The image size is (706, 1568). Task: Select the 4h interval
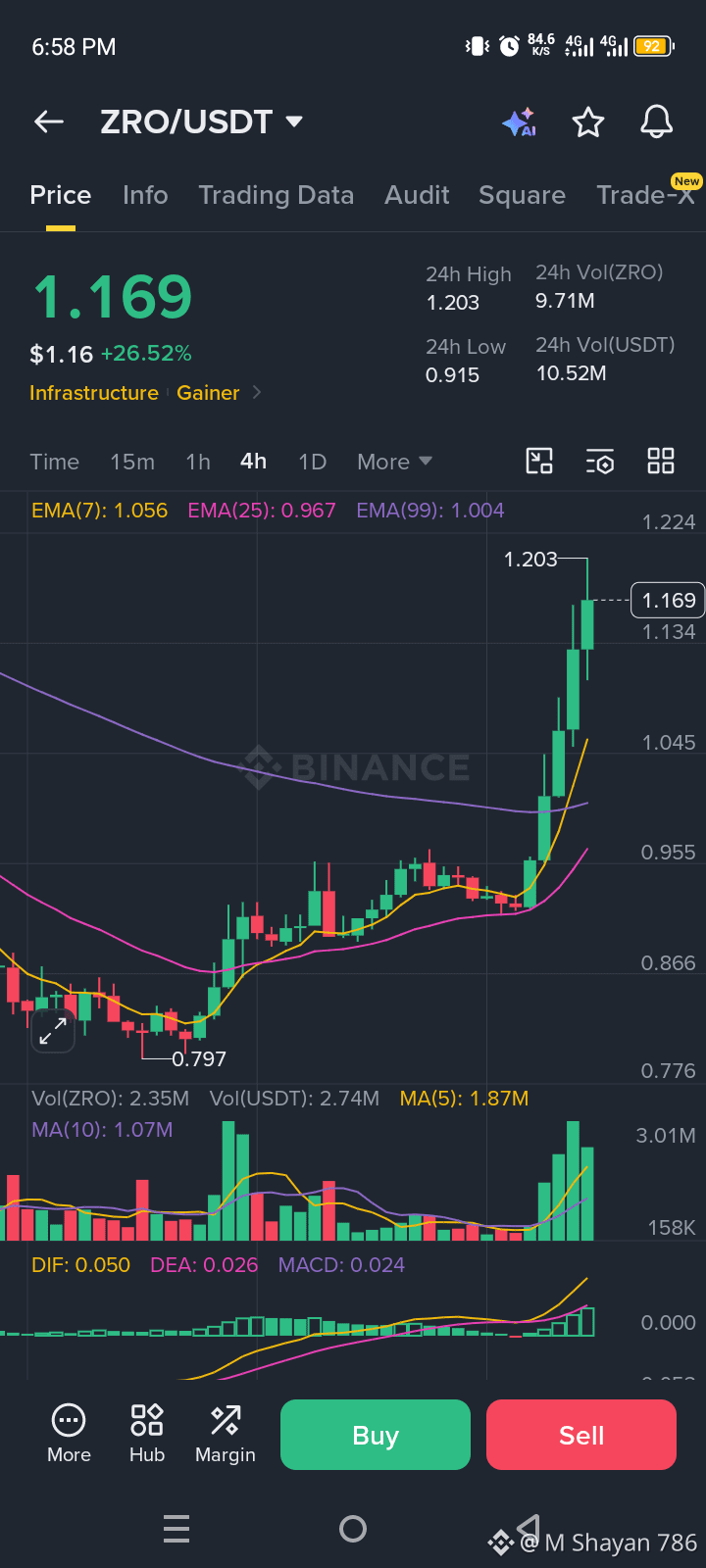[x=254, y=462]
